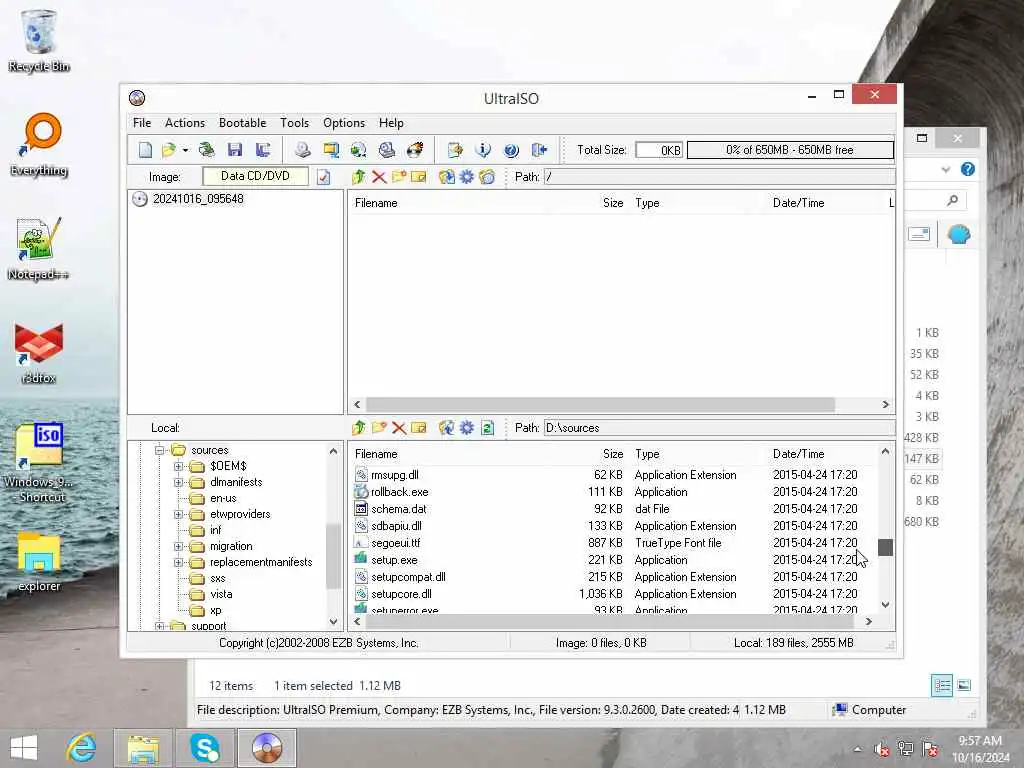Click the Data CD/DVD image type box
Screen dimensions: 1024x768
point(255,176)
